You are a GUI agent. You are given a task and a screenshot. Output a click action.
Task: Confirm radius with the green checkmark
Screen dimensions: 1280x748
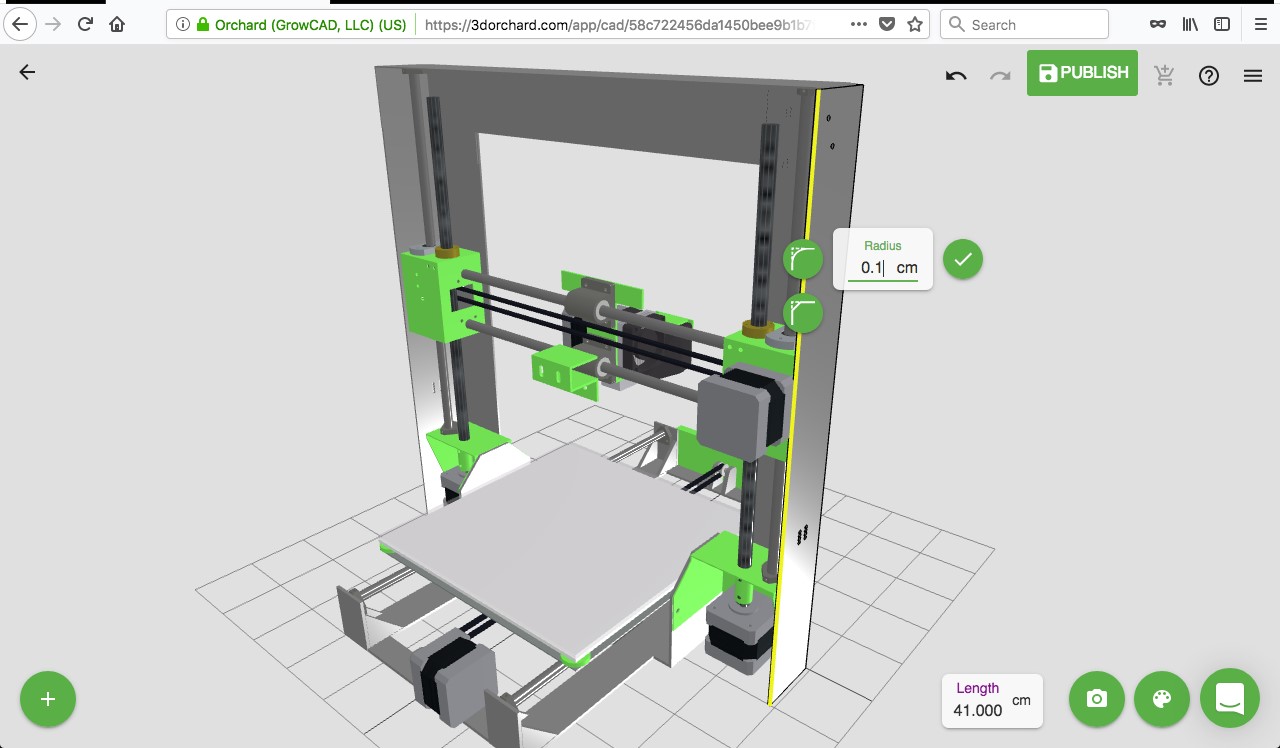pos(963,260)
